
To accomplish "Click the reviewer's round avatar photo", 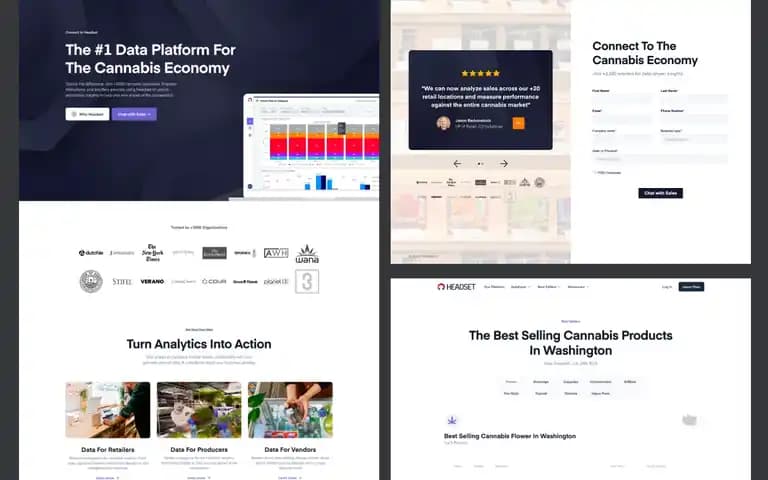I will pos(444,123).
